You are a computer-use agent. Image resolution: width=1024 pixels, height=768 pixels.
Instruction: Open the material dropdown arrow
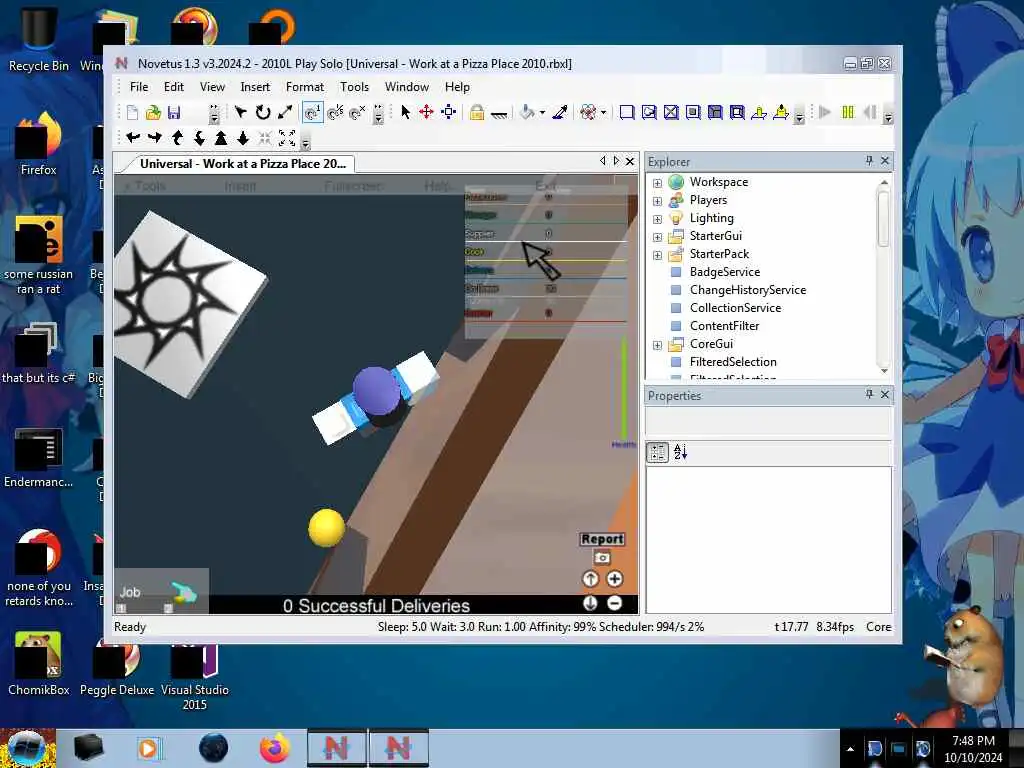603,112
